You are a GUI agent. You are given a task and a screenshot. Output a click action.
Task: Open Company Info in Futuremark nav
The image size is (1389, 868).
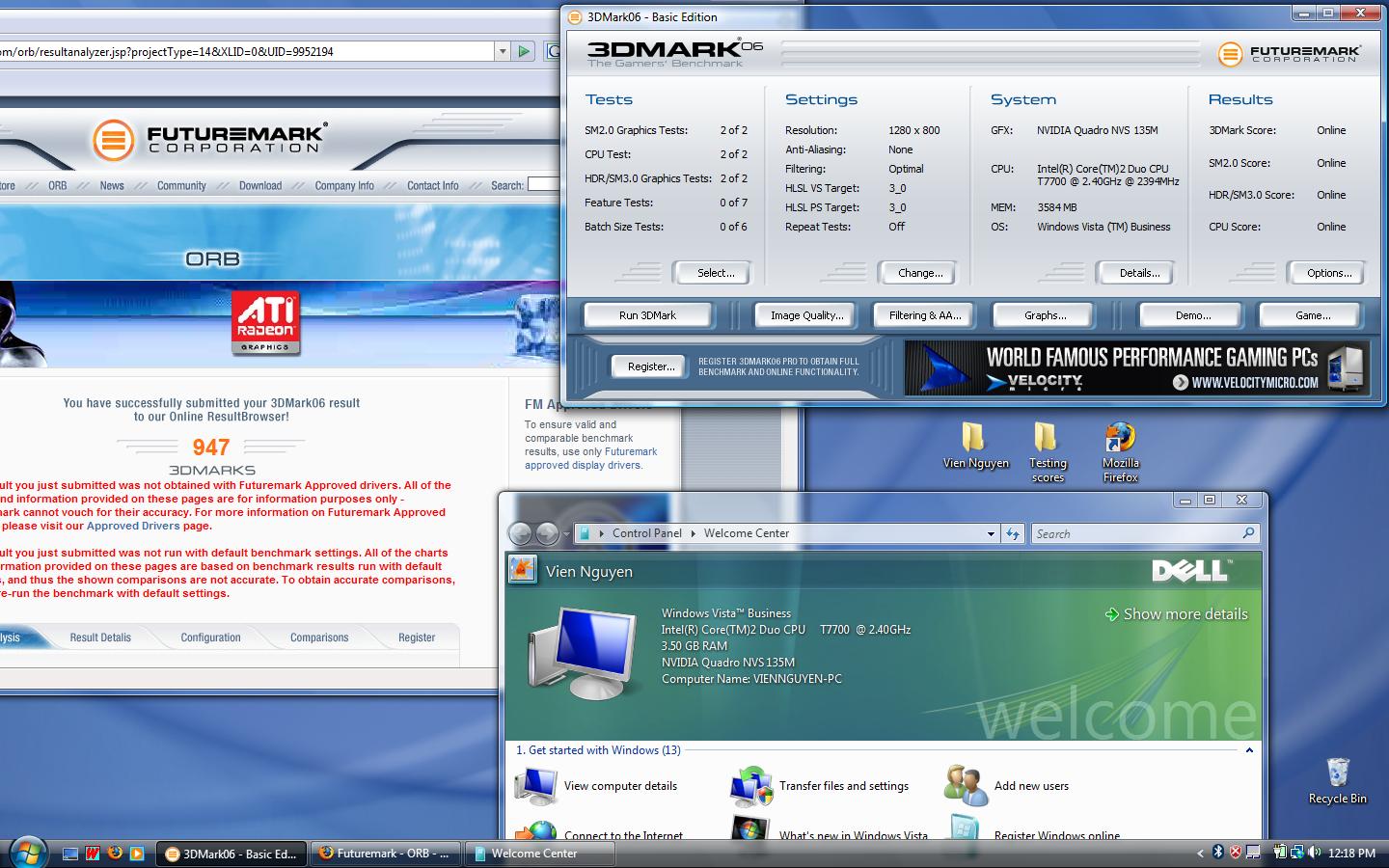pos(344,185)
